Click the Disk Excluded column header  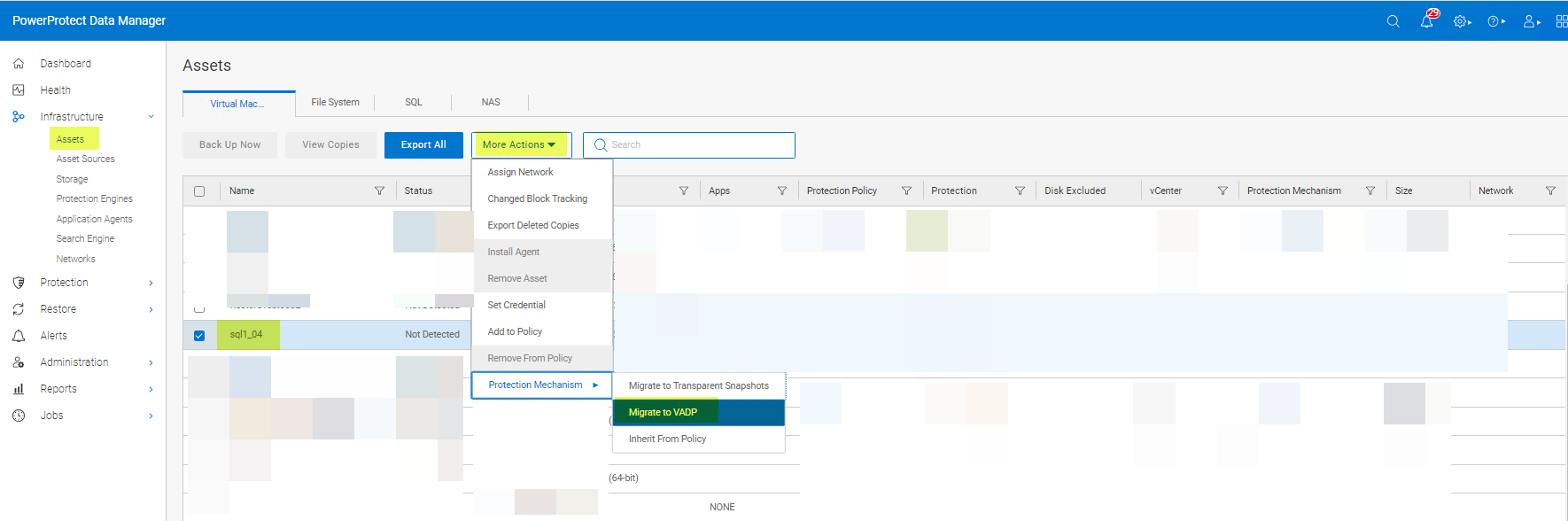(x=1075, y=191)
